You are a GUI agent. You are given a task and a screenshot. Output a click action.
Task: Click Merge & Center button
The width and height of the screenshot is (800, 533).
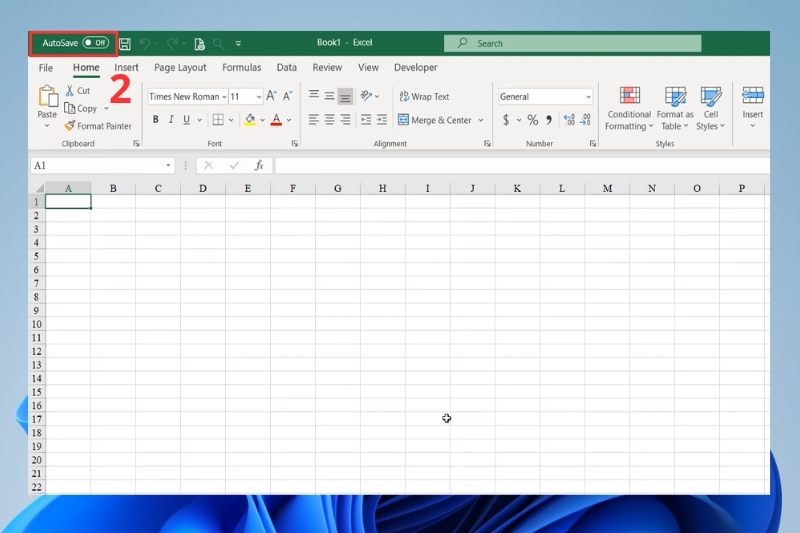pyautogui.click(x=435, y=120)
